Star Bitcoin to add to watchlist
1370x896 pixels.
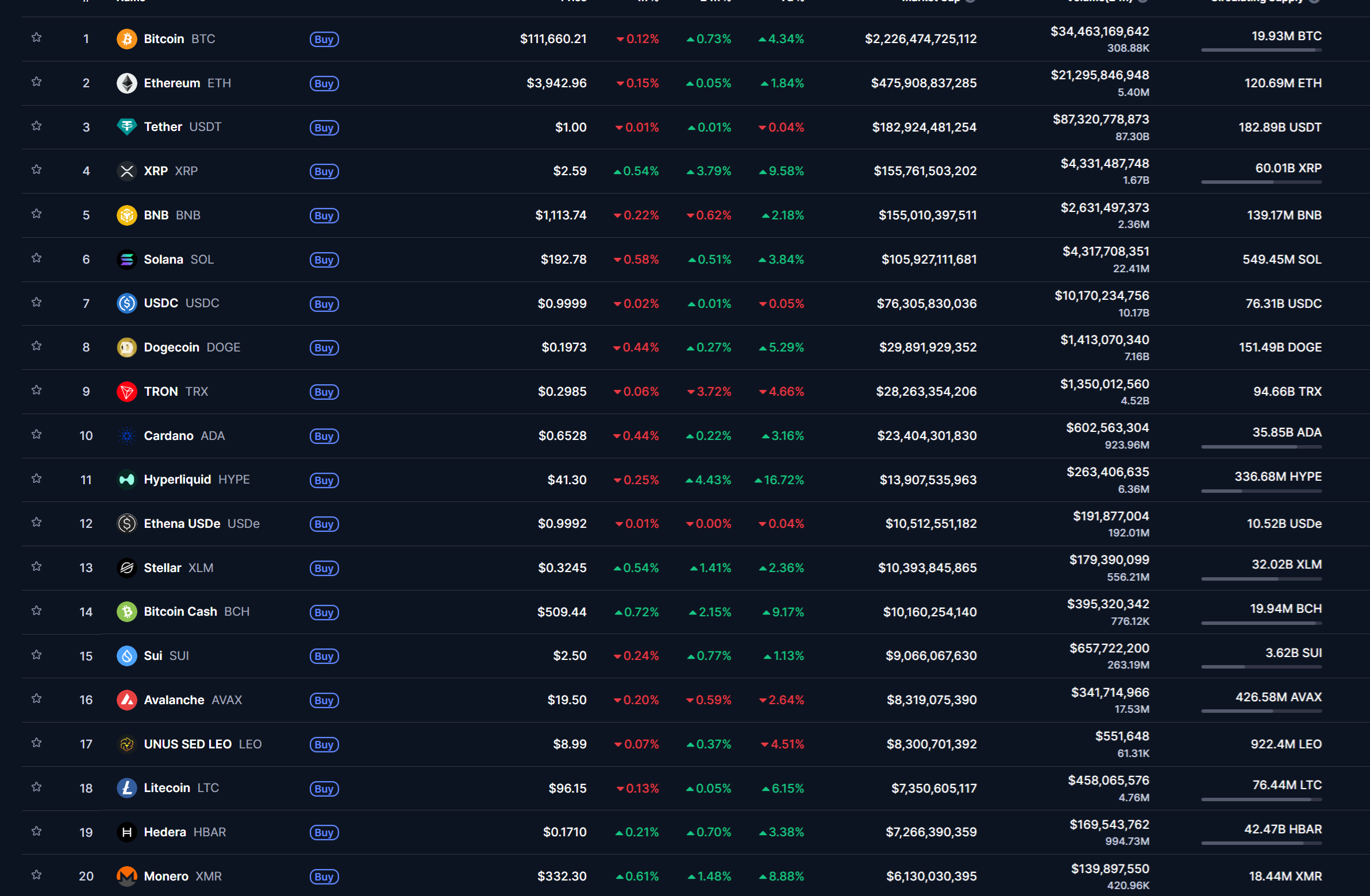click(x=36, y=38)
